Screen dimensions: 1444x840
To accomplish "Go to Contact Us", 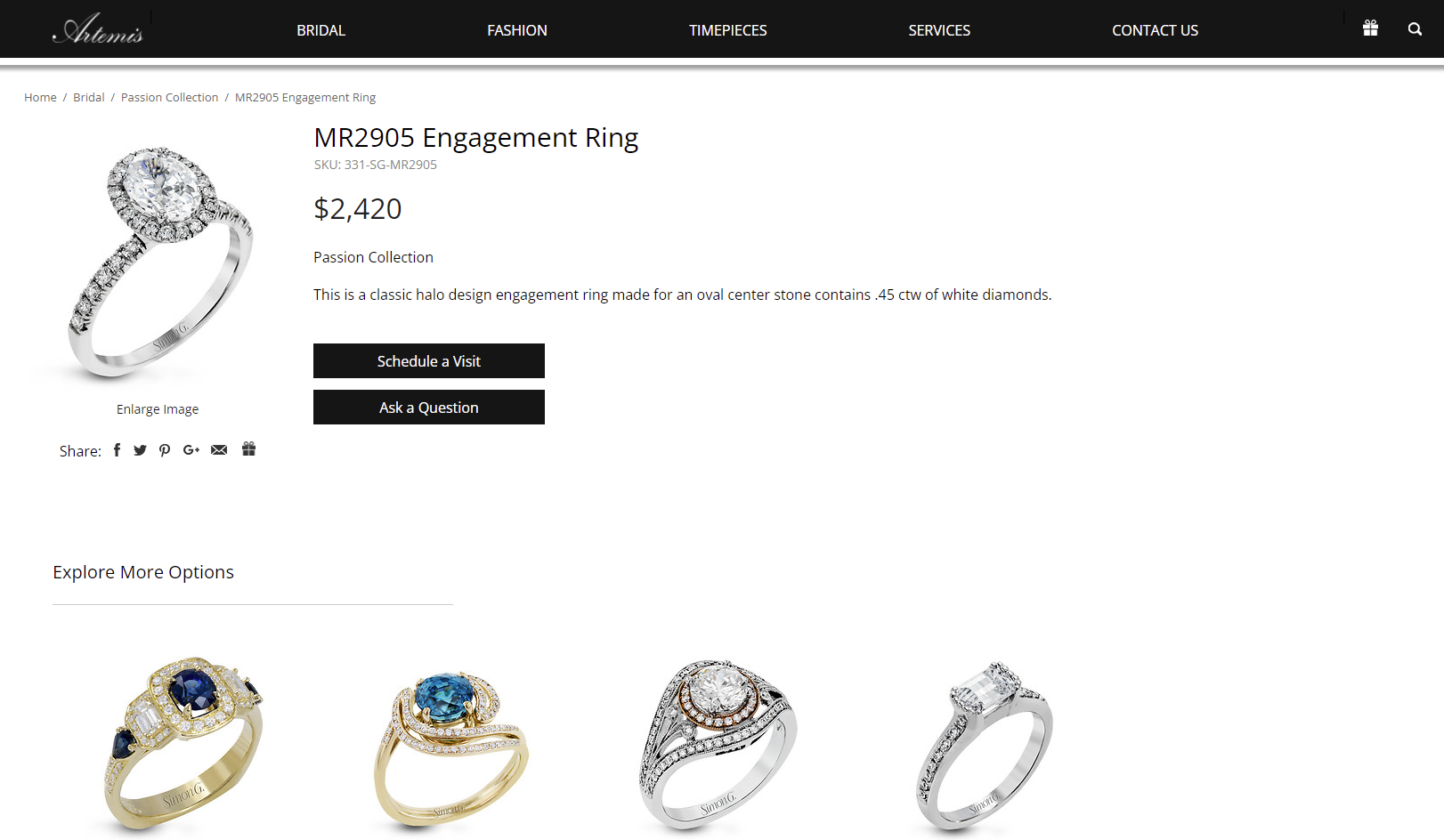I will click(1155, 30).
